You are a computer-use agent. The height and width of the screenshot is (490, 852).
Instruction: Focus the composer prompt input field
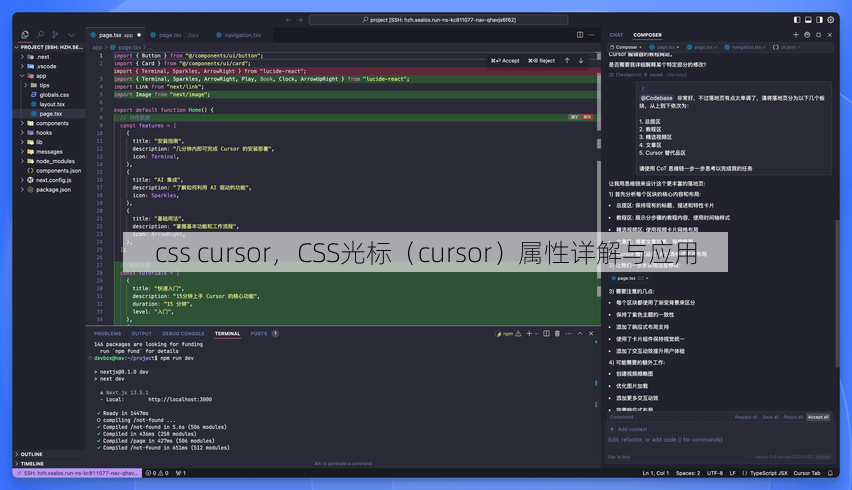click(719, 440)
